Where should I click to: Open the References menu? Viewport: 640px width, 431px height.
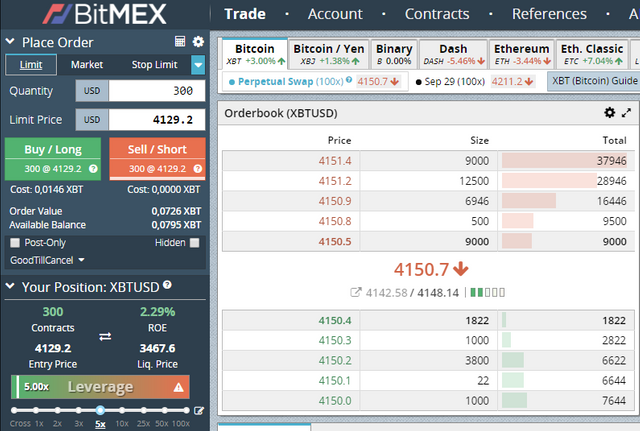pyautogui.click(x=549, y=14)
